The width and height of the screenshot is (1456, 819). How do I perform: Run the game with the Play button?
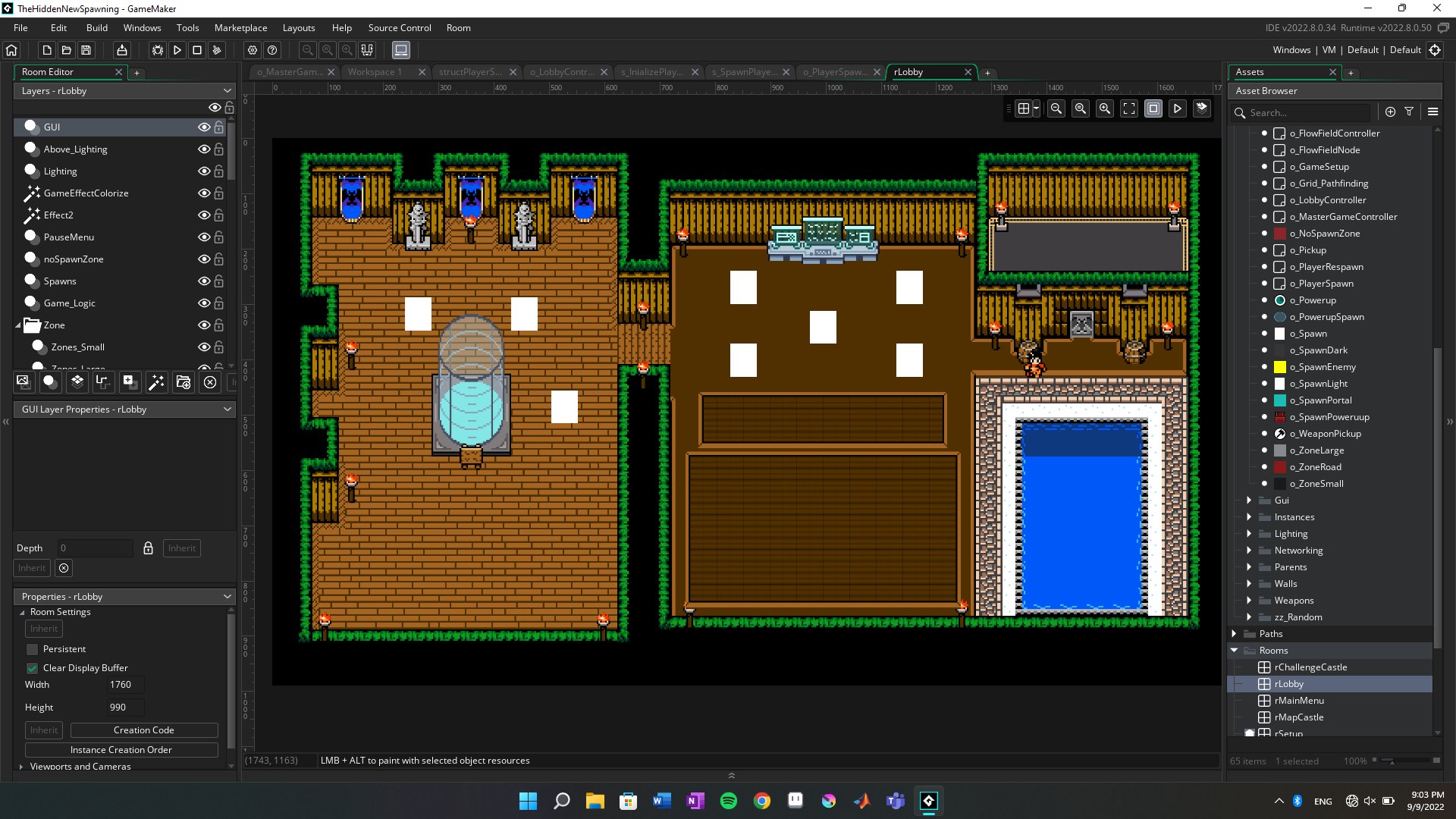(177, 50)
